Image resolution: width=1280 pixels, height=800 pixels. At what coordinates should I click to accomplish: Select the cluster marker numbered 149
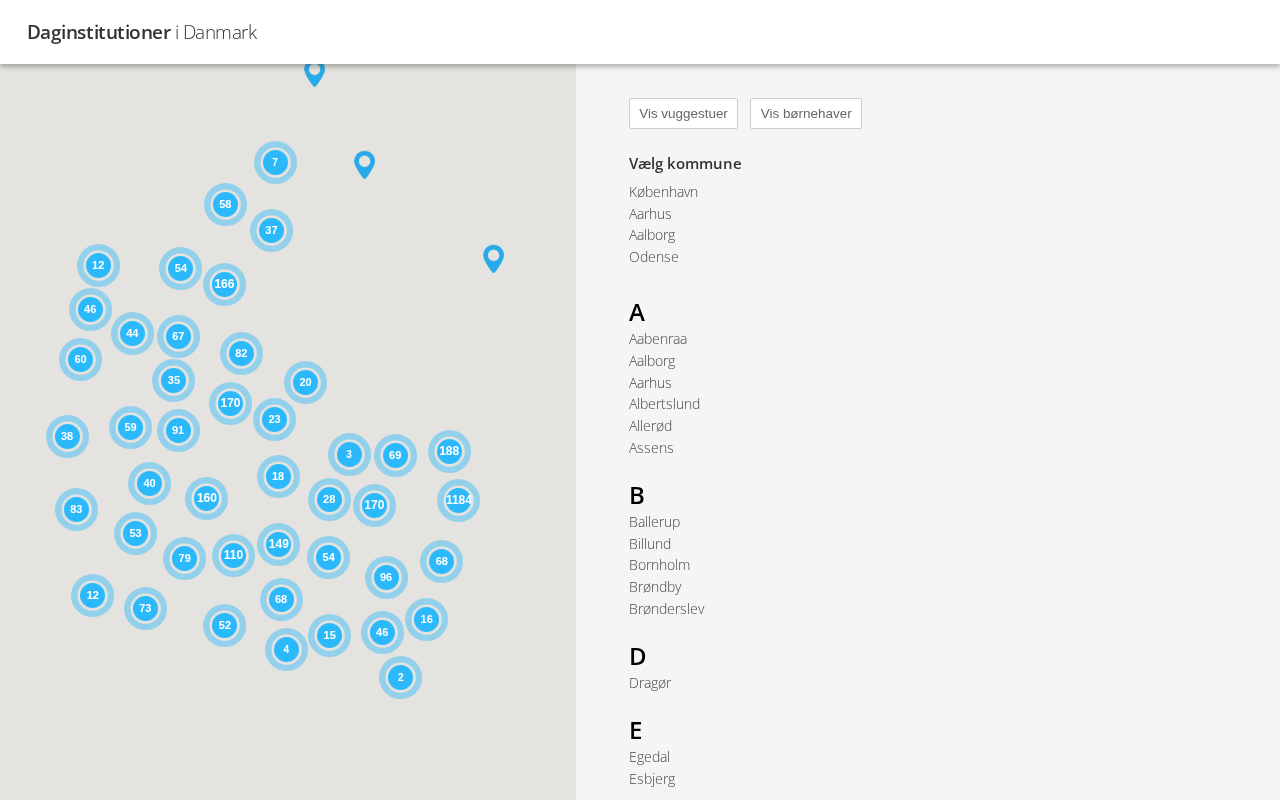pos(278,544)
